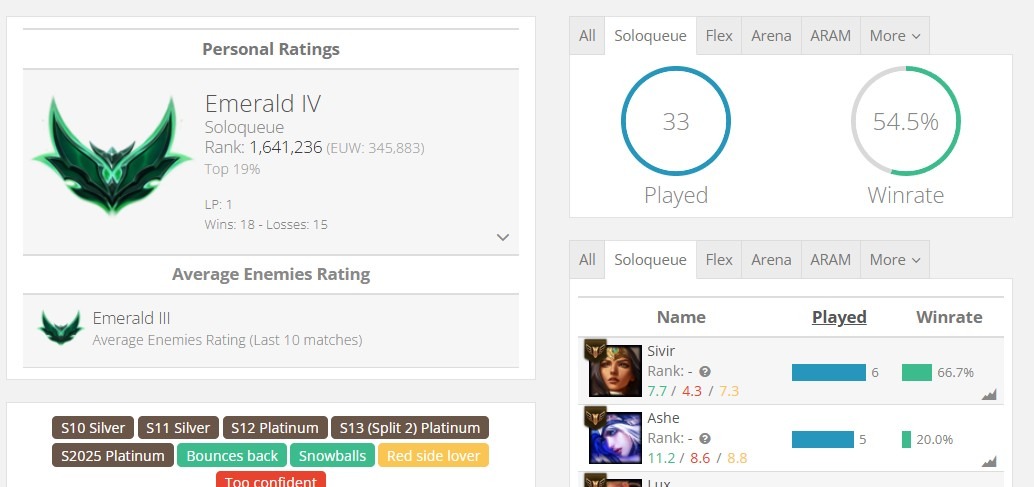
Task: Click the Ashe champion name
Action: (663, 418)
